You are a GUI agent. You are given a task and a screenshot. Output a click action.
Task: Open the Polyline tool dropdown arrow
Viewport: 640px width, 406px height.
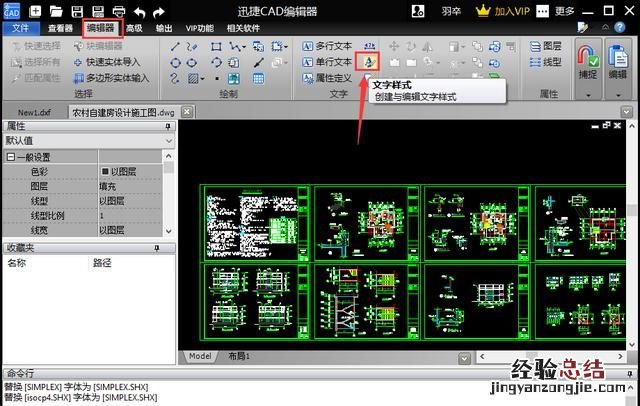244,47
